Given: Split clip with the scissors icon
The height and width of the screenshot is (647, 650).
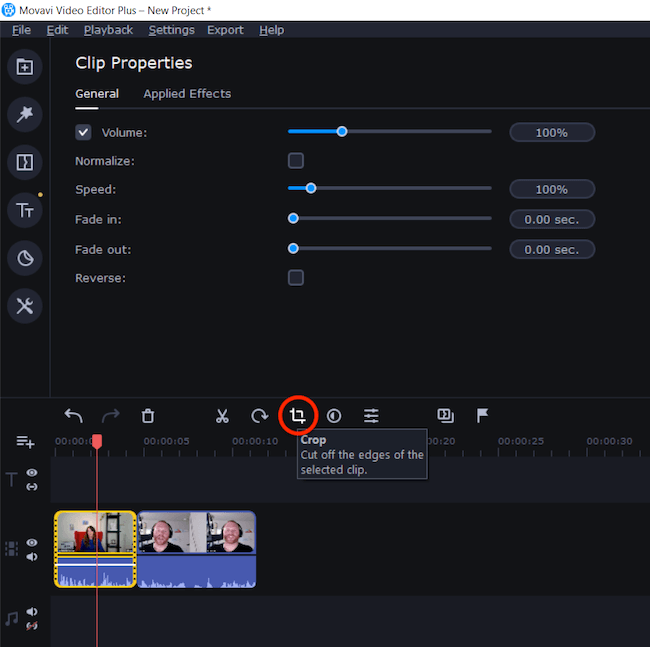Looking at the screenshot, I should point(222,416).
